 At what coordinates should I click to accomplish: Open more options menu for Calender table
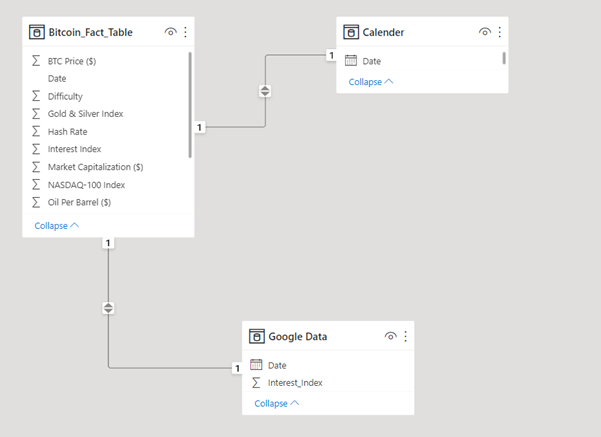(x=499, y=32)
